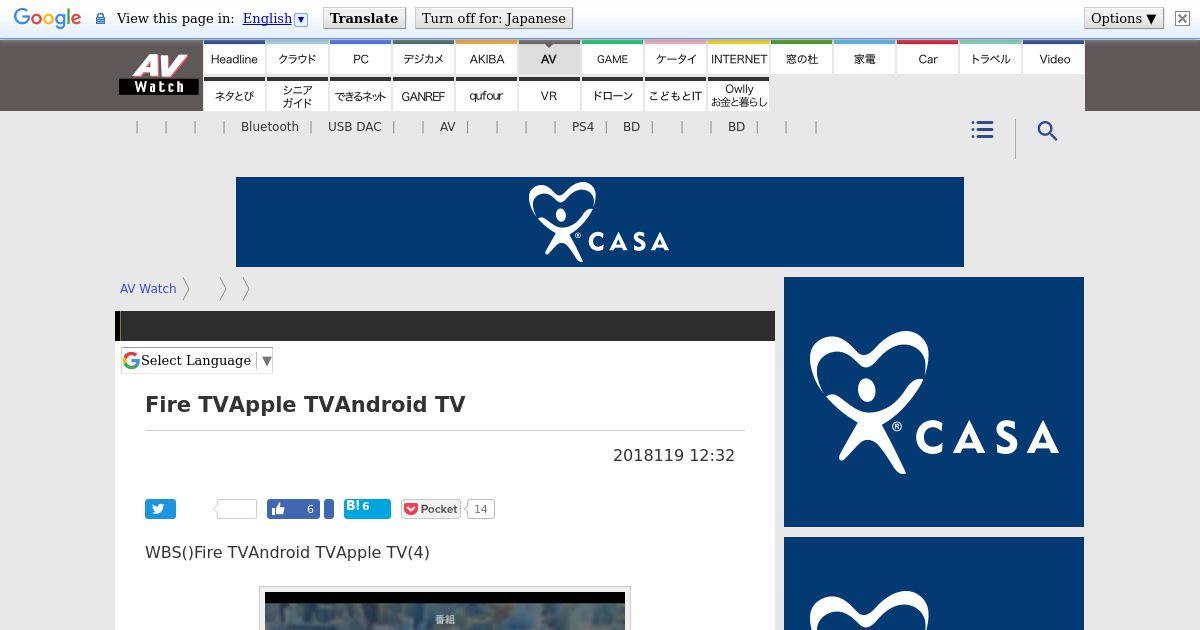This screenshot has width=1200, height=630.
Task: Click the Pocket count 14 bubble
Action: pyautogui.click(x=480, y=509)
